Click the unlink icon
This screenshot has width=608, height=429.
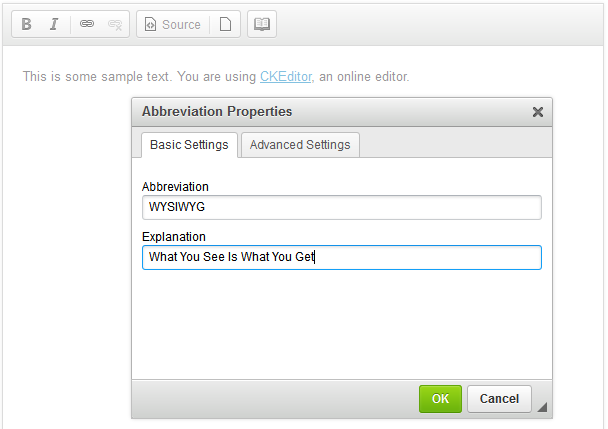click(115, 24)
